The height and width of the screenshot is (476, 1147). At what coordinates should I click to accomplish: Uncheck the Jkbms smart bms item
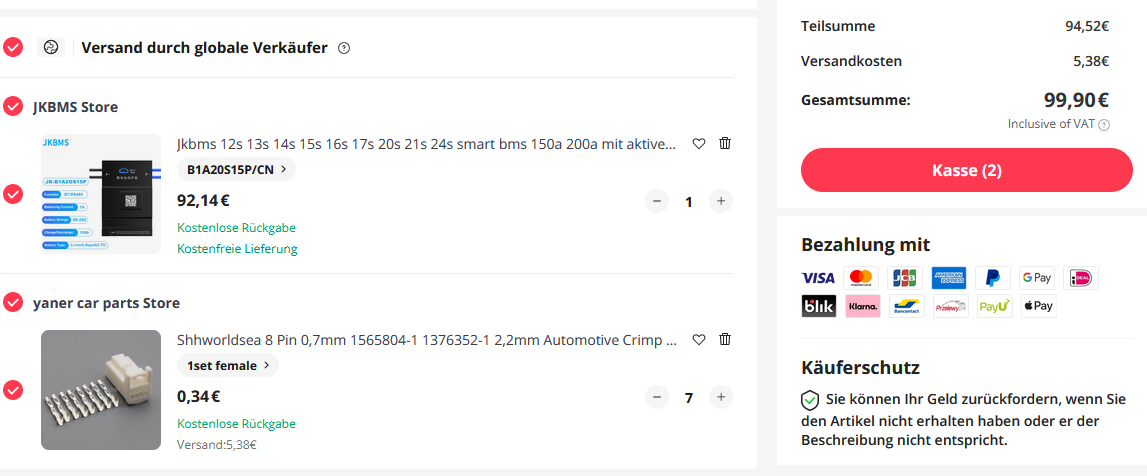tap(13, 194)
